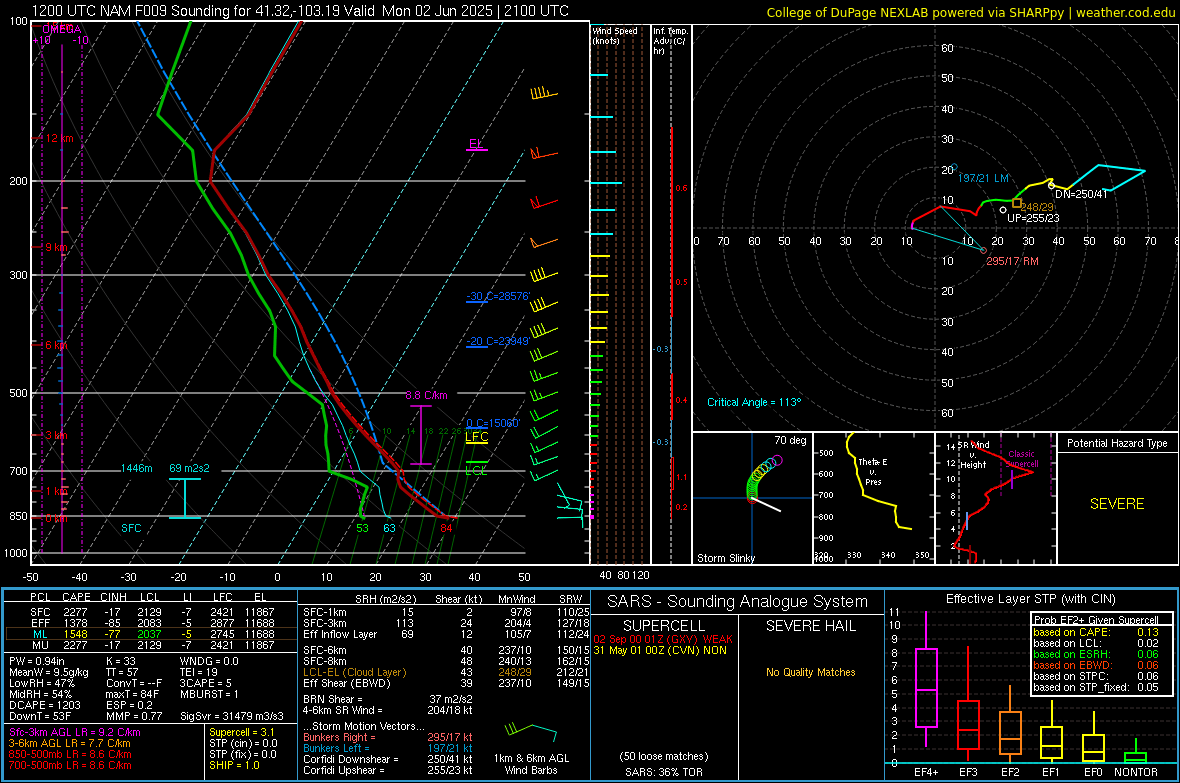1180x783 pixels.
Task: Click the 31 May 01 00Z (CVN) NON analogue
Action: point(660,650)
